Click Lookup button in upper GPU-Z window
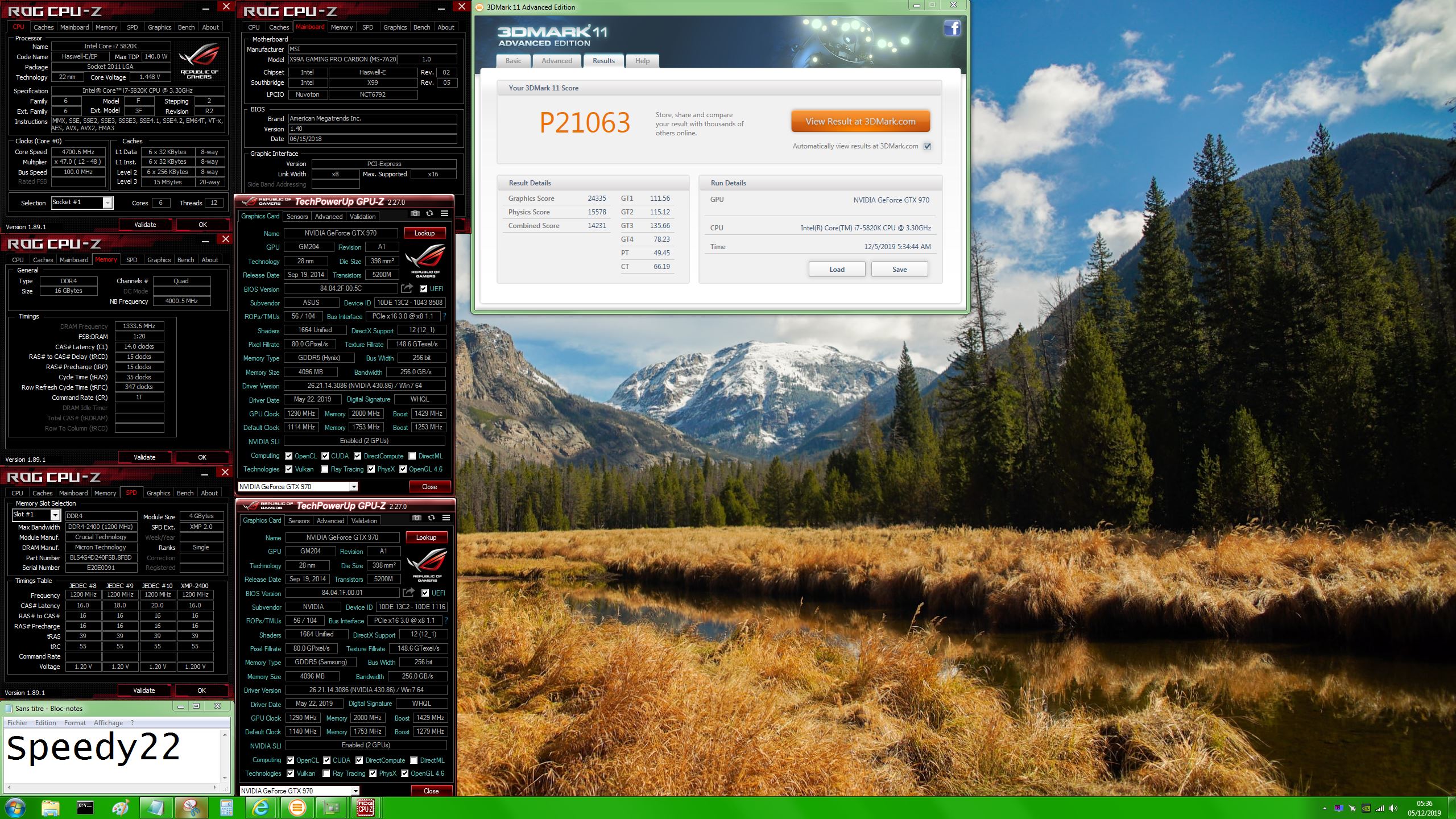Screen dimensions: 1456x819 (424, 233)
